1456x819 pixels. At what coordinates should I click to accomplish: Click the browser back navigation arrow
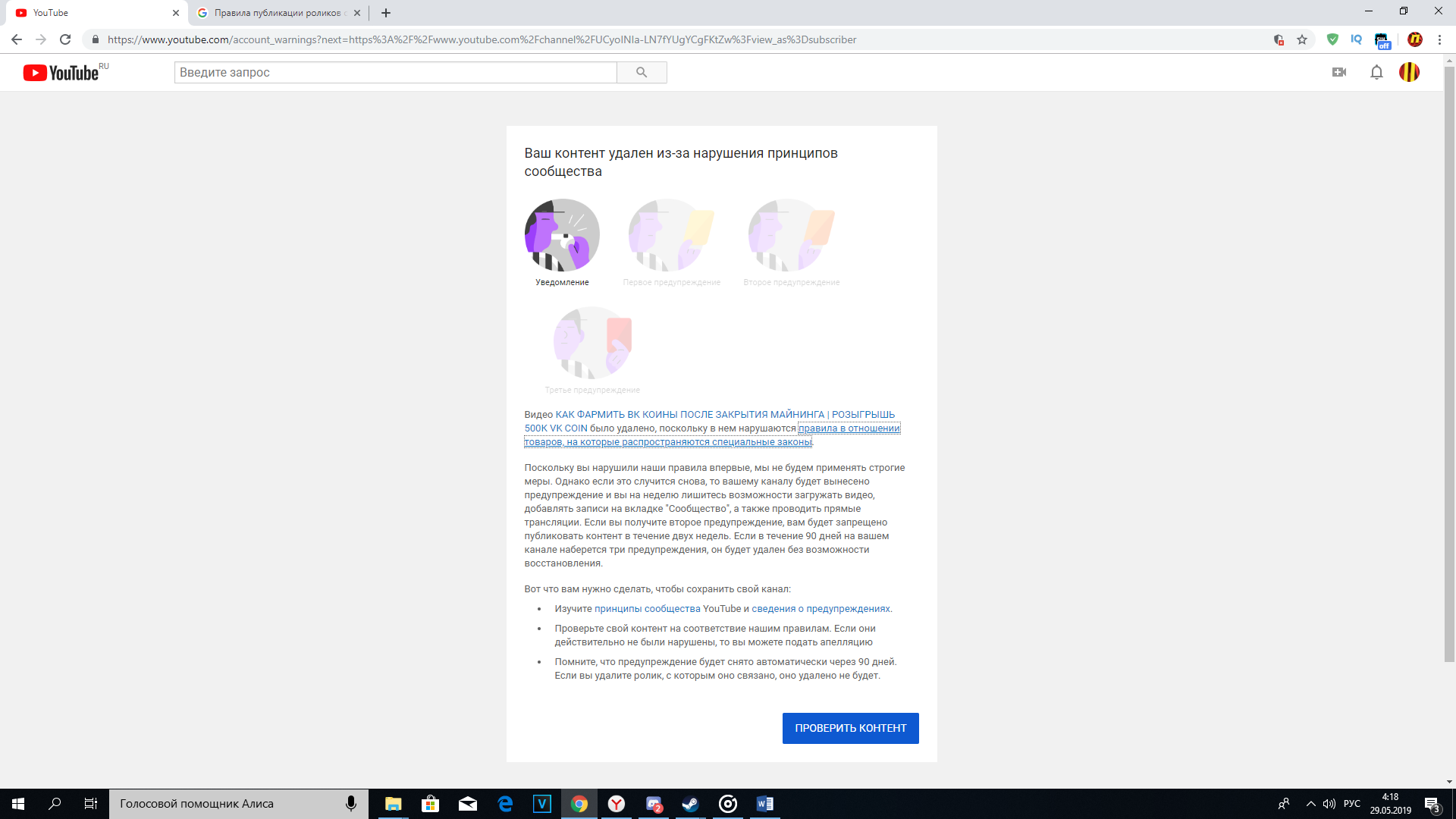18,40
